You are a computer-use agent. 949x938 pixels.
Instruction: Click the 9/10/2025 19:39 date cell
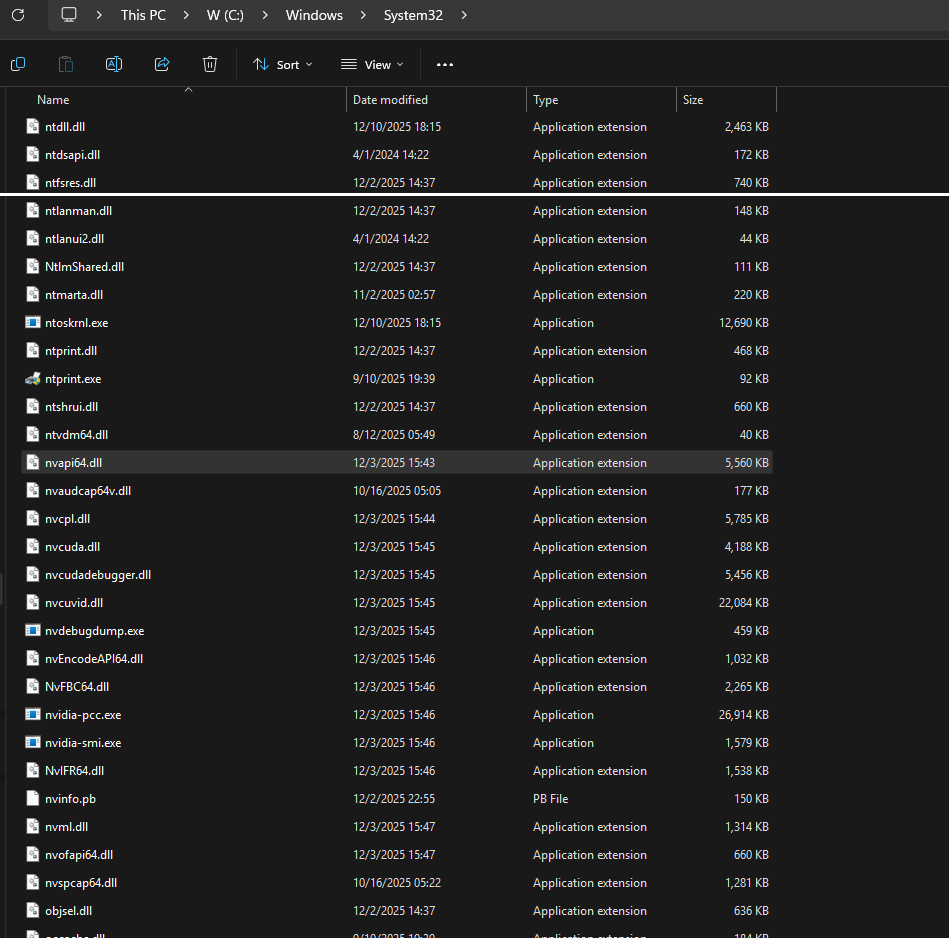pyautogui.click(x=394, y=379)
